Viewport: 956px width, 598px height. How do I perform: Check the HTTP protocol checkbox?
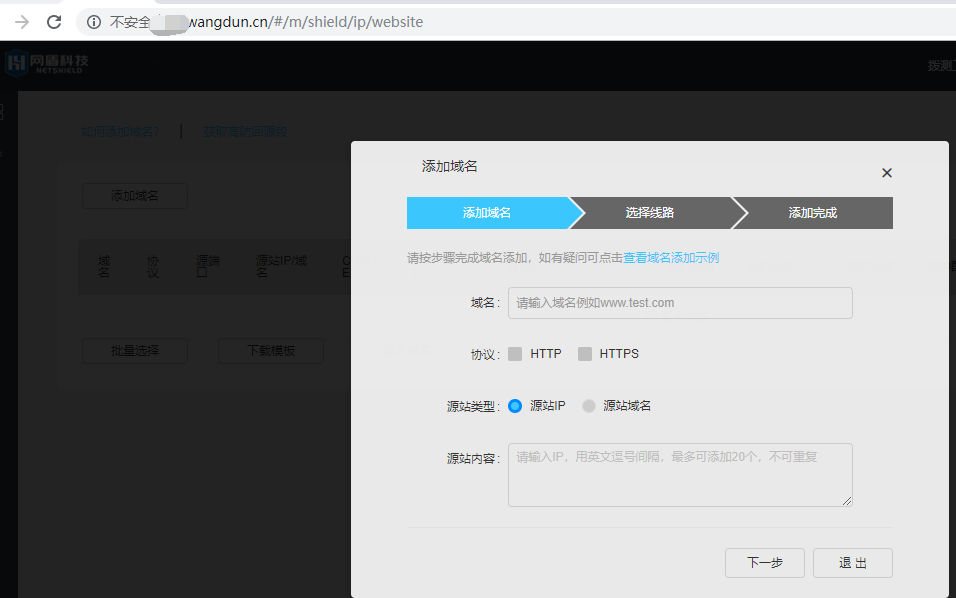point(515,354)
